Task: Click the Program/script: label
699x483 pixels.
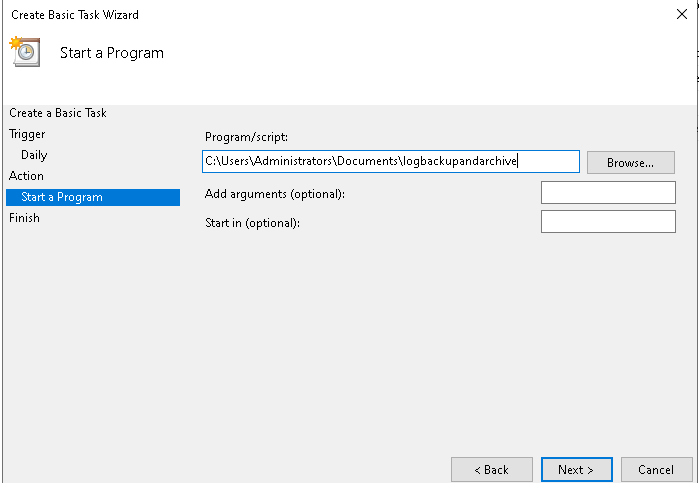Action: [x=245, y=137]
